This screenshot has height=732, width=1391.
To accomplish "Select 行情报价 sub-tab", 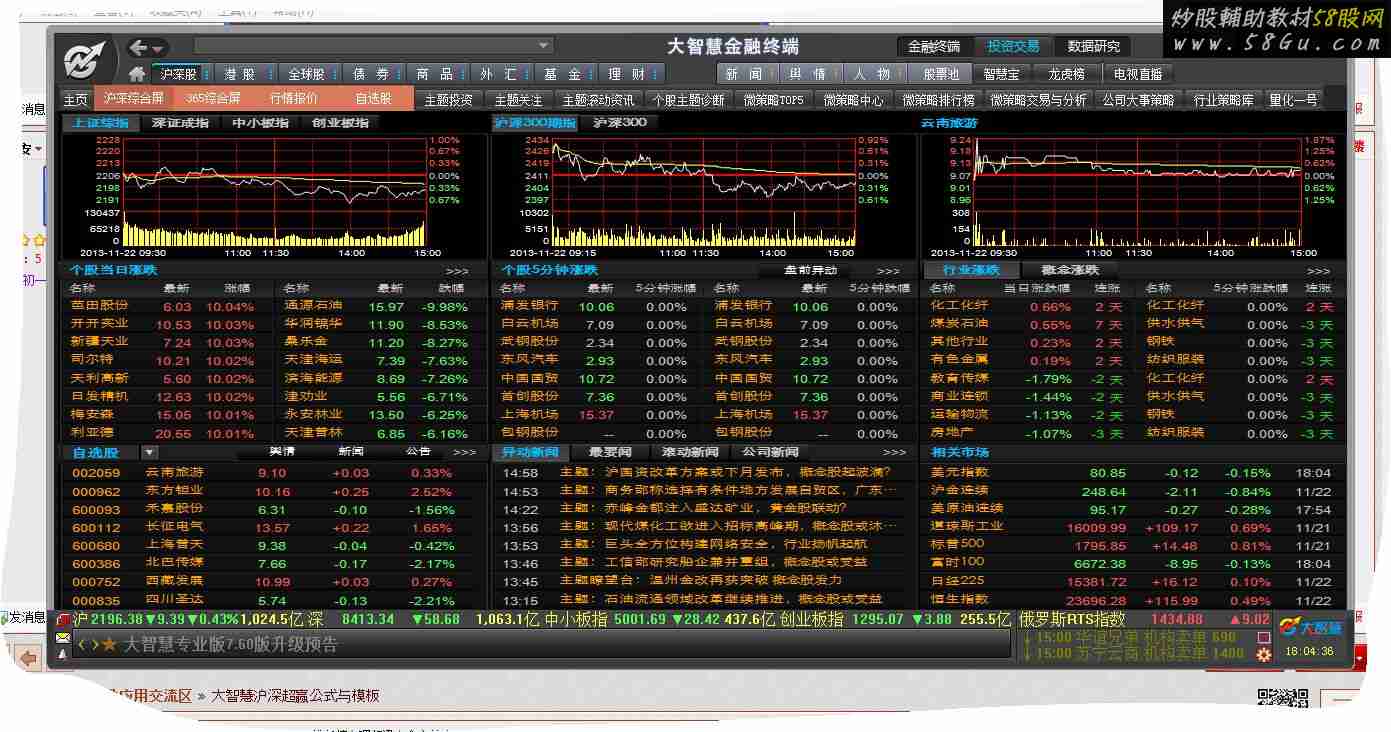I will click(x=294, y=99).
